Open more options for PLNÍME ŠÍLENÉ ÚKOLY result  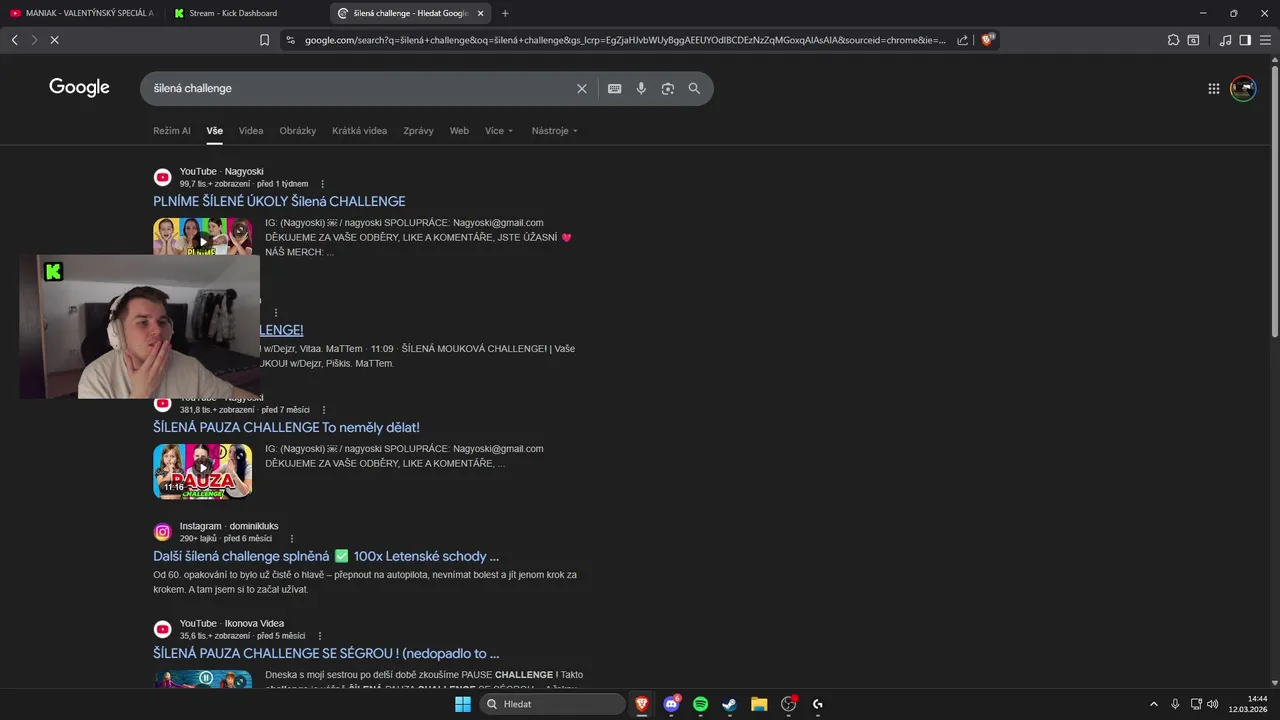tap(322, 184)
